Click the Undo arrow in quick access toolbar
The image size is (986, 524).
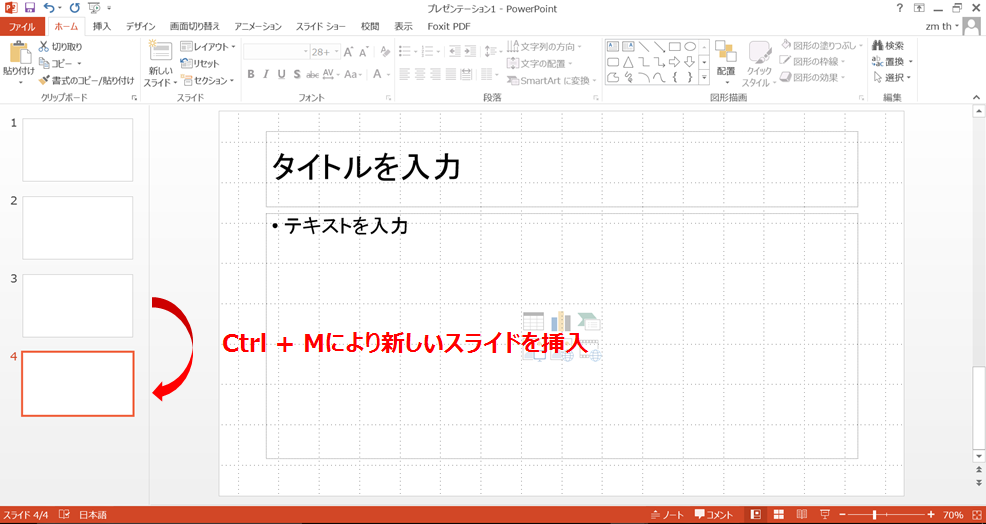tap(49, 8)
